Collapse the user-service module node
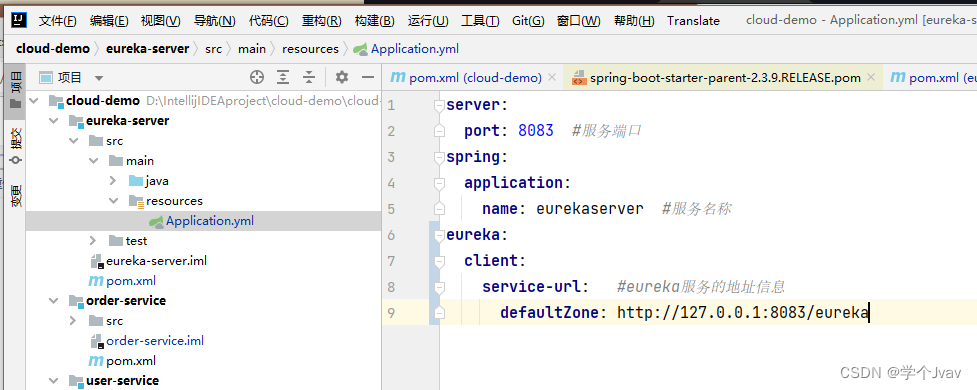The image size is (977, 390). click(x=53, y=381)
